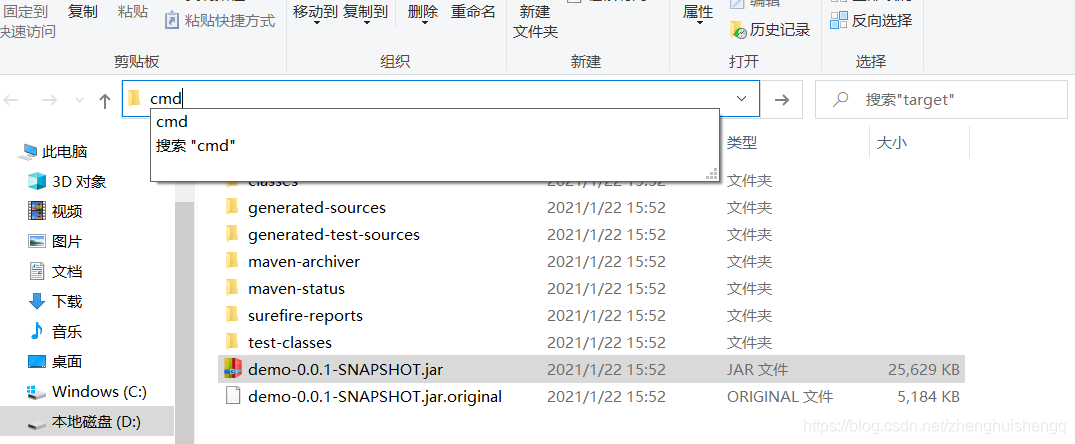Click the ORIGINAL file type cell

[780, 396]
